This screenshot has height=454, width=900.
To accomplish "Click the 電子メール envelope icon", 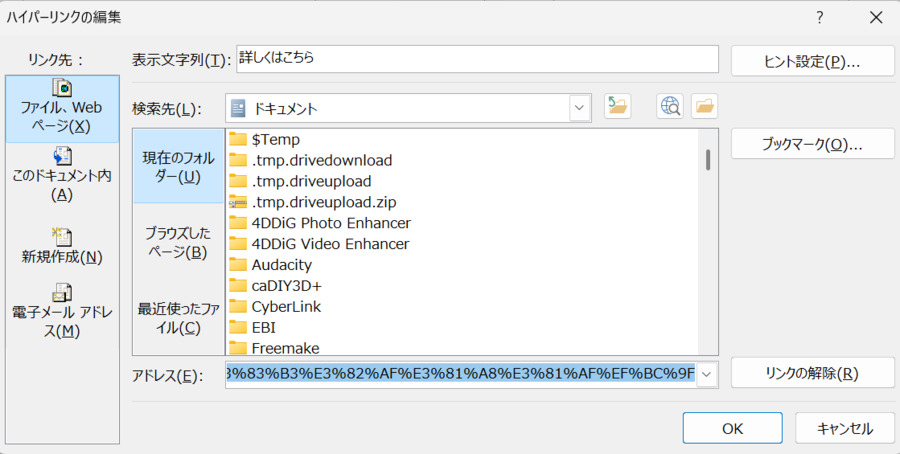I will pyautogui.click(x=62, y=293).
